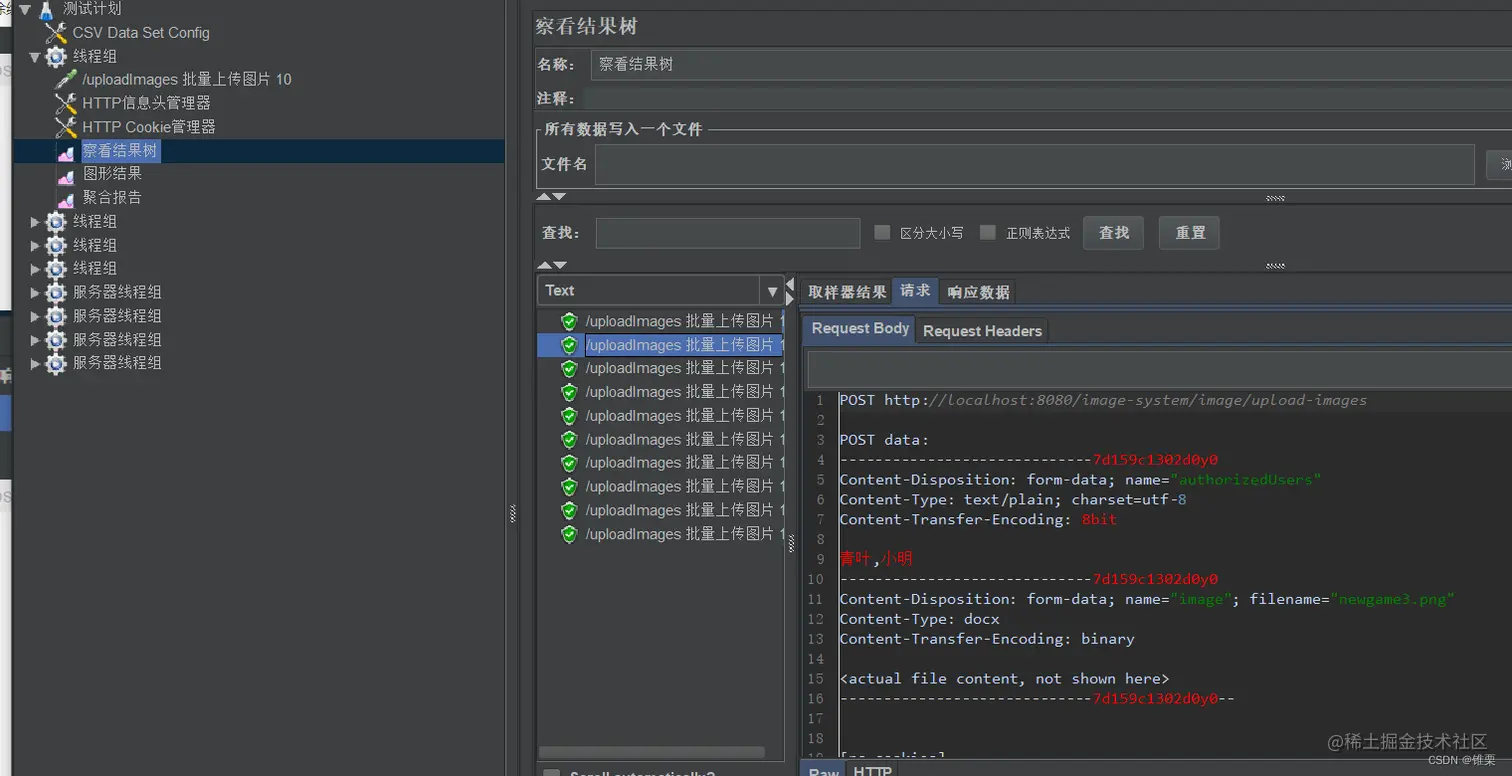Click the 'Content-Type: docx' line
Viewport: 1512px width, 776px height.
pos(919,619)
